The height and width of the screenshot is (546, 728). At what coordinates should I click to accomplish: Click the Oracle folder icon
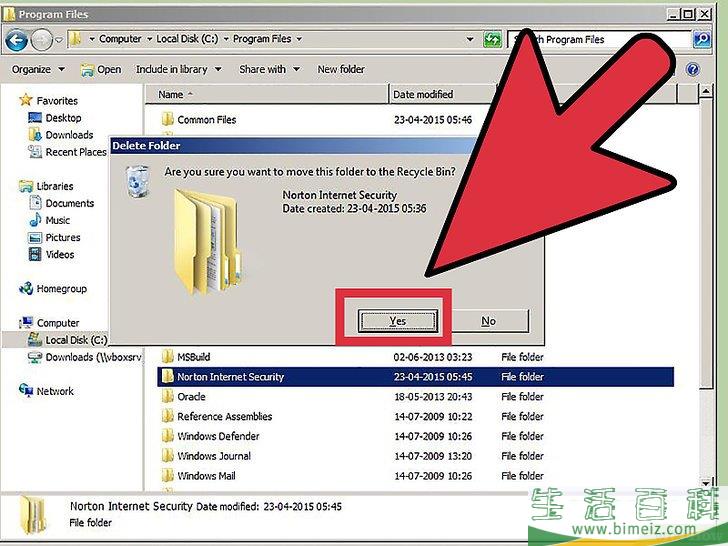pyautogui.click(x=168, y=396)
